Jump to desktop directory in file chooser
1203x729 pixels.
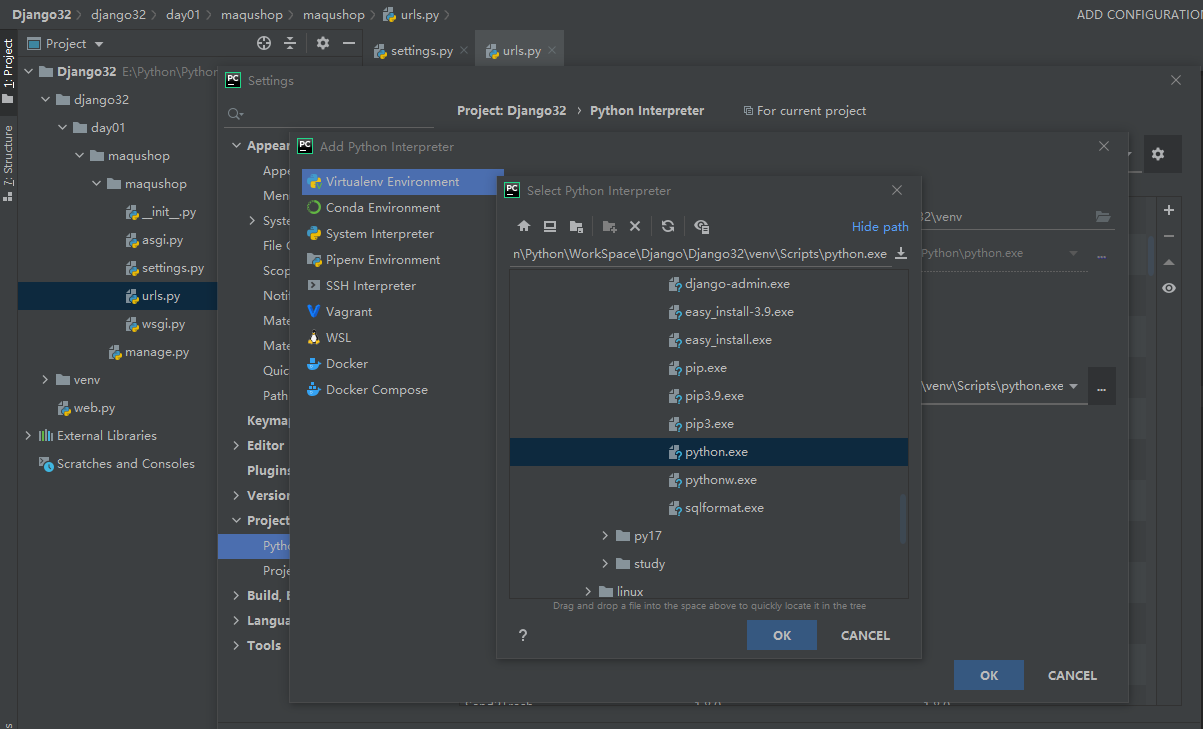pos(549,226)
